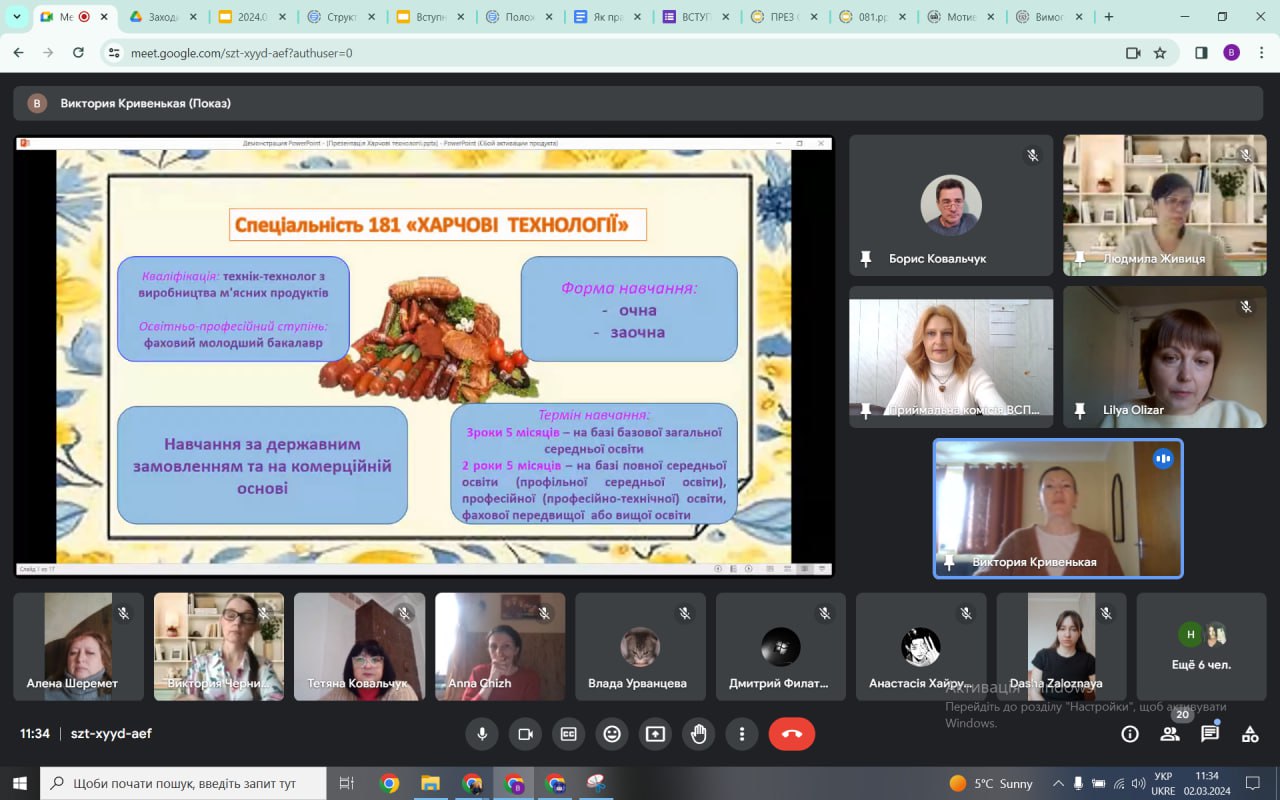Open the tab search dropdown chevron
This screenshot has height=800, width=1280.
17,17
